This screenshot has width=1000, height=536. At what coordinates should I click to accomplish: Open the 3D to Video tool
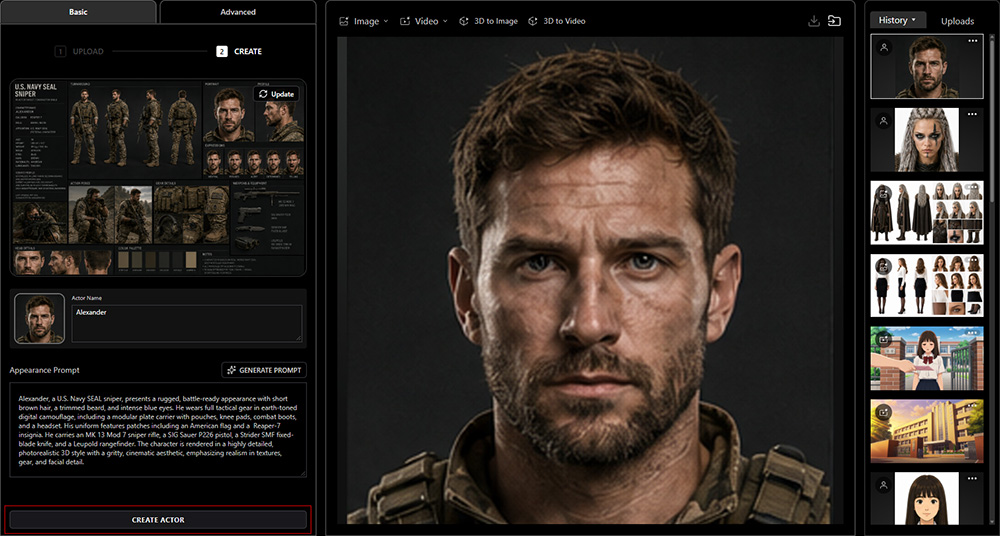(557, 21)
